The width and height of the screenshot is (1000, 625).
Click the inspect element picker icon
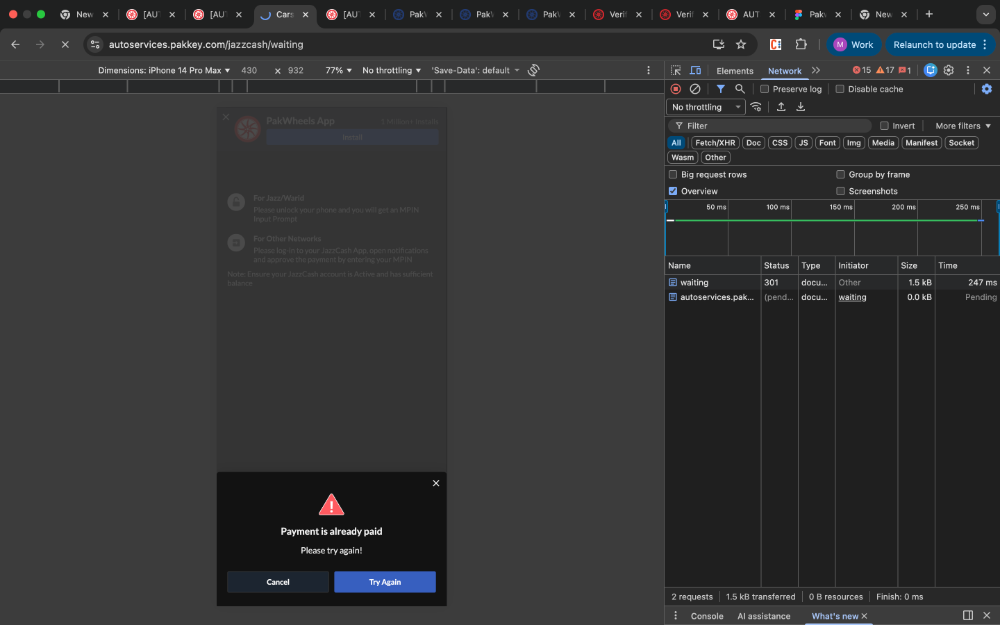(676, 71)
